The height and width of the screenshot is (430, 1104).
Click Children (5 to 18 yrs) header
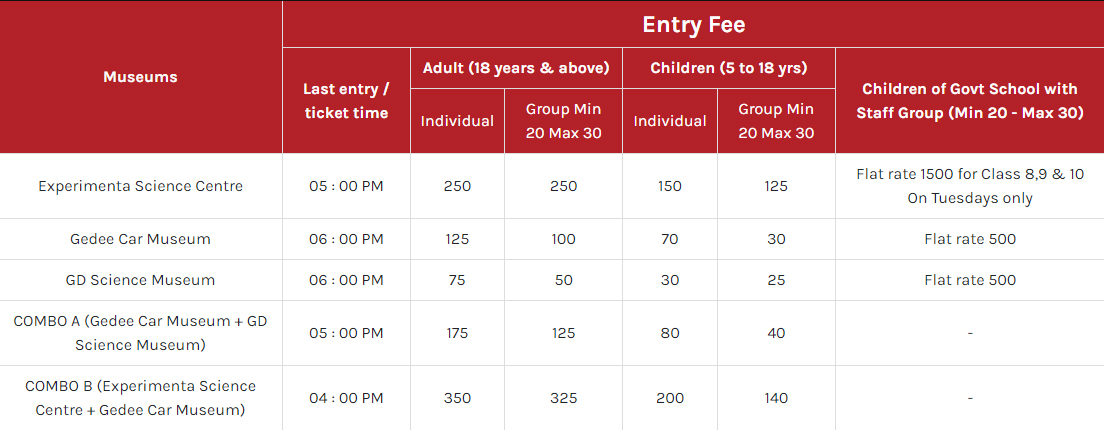point(729,68)
